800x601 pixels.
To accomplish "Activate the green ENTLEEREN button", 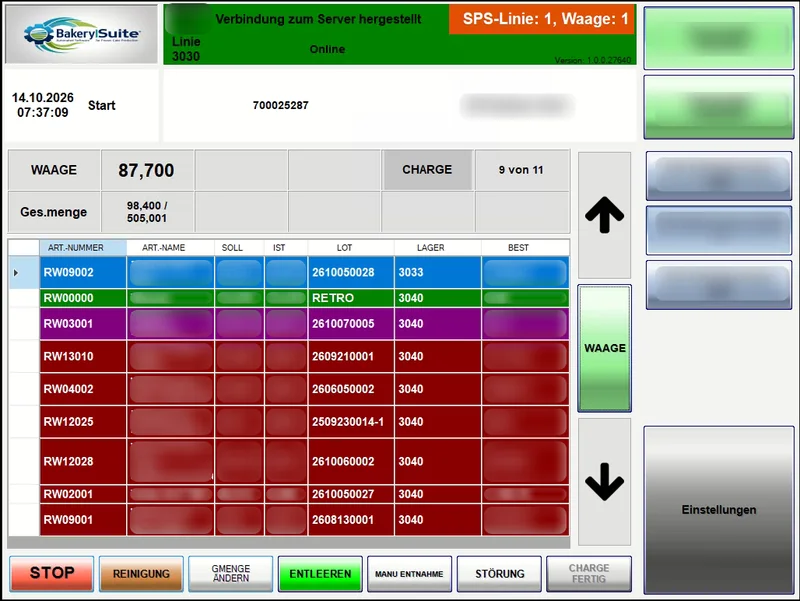I will point(320,573).
